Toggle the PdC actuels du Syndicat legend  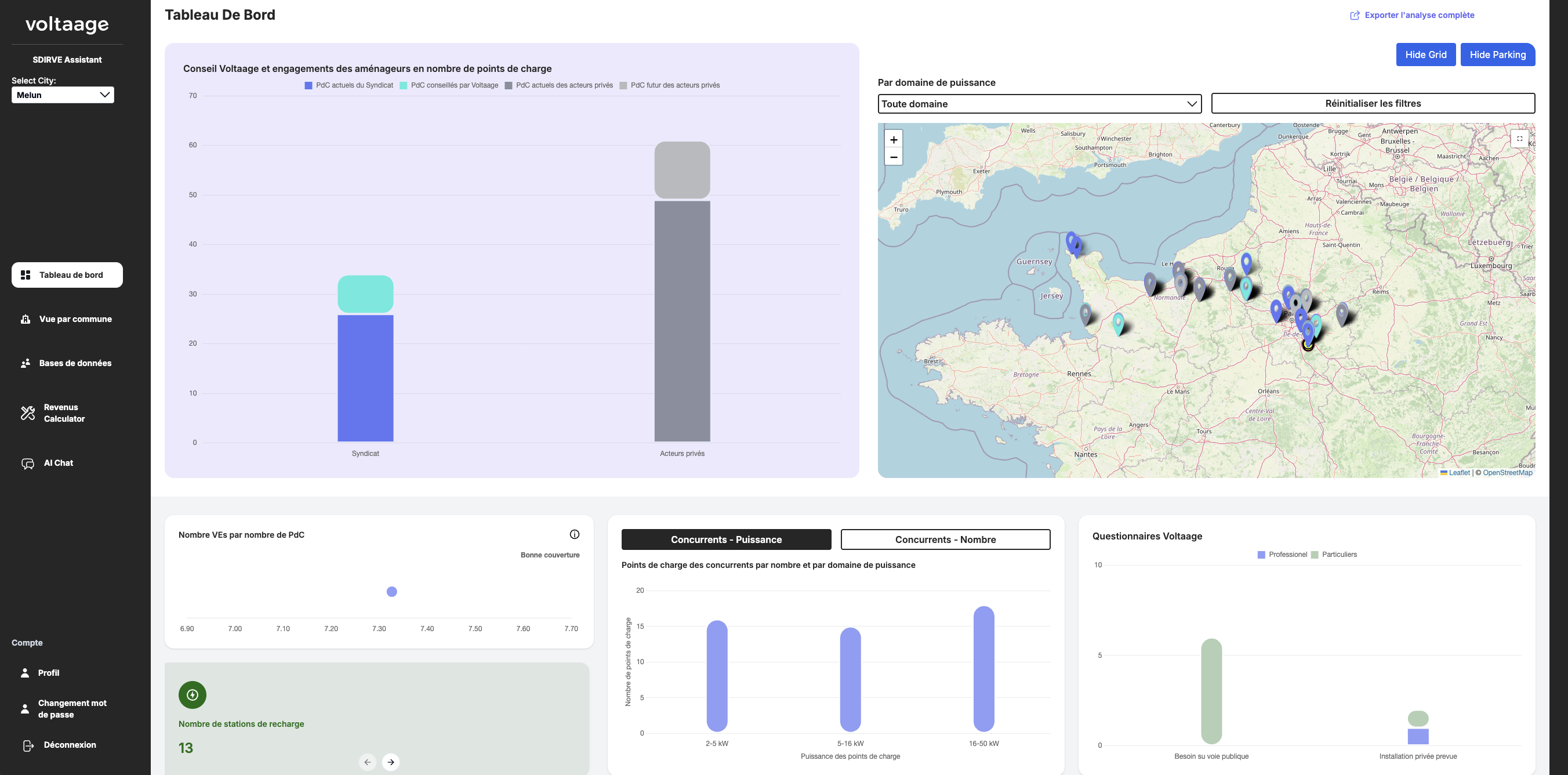tap(350, 85)
